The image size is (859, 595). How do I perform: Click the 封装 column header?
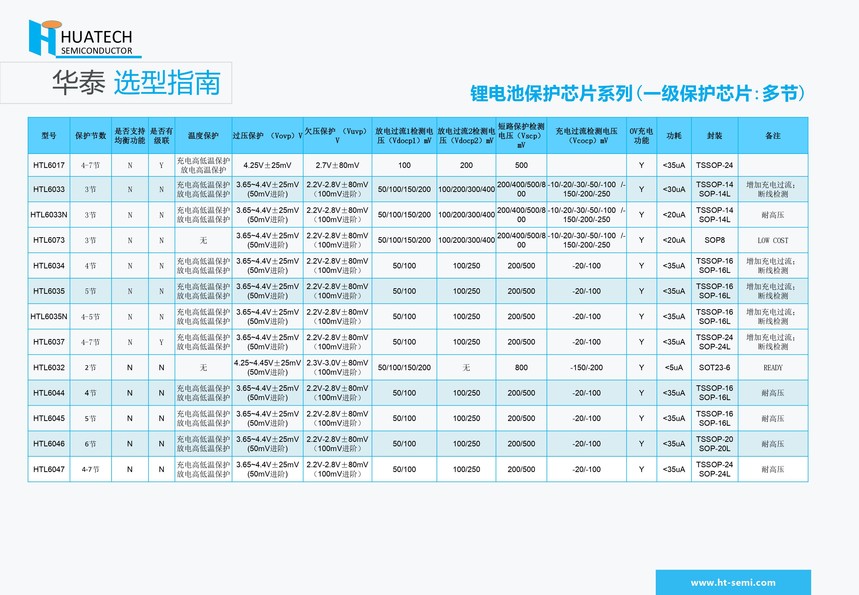pos(714,135)
